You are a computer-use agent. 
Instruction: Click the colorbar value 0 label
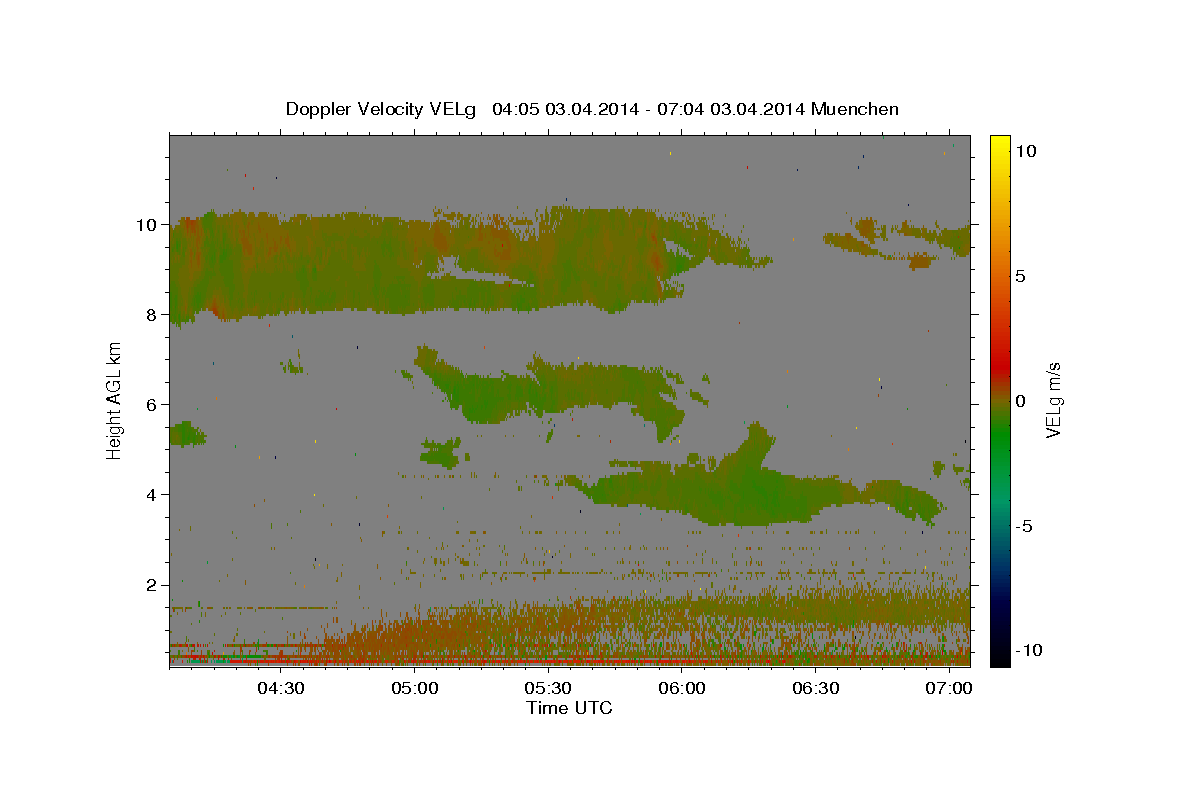[x=1021, y=401]
